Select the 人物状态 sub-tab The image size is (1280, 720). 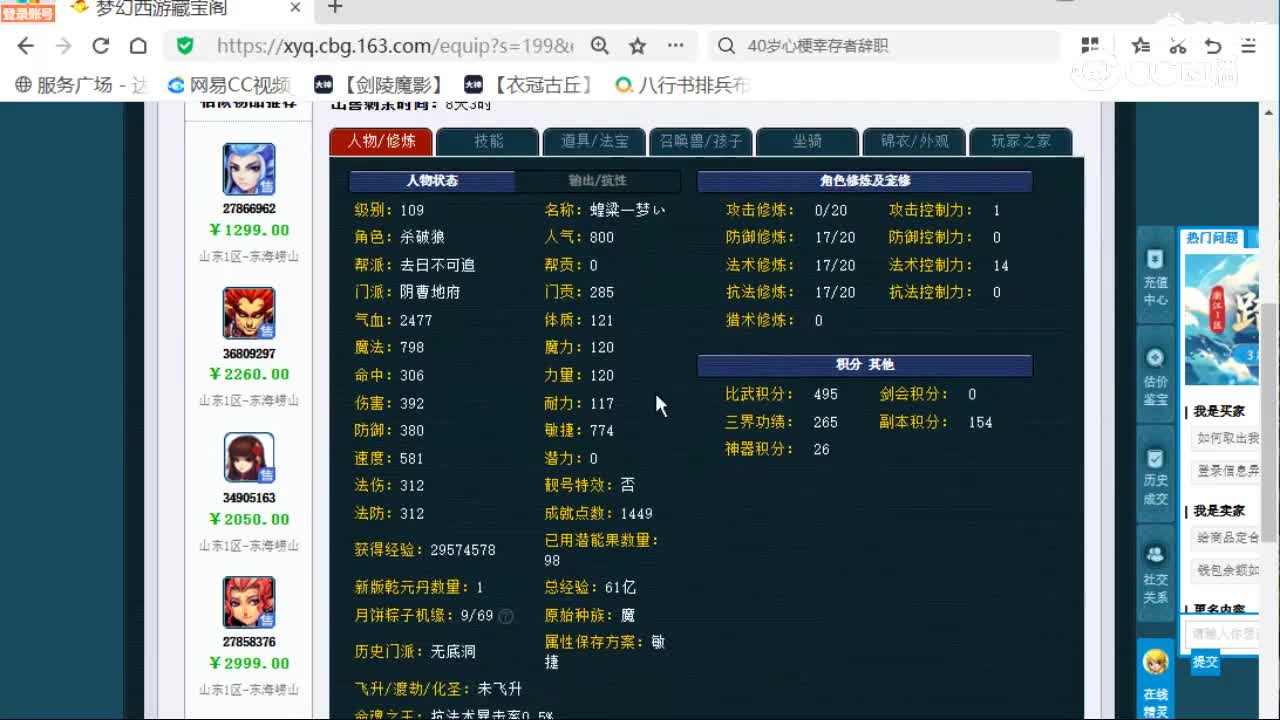click(432, 181)
